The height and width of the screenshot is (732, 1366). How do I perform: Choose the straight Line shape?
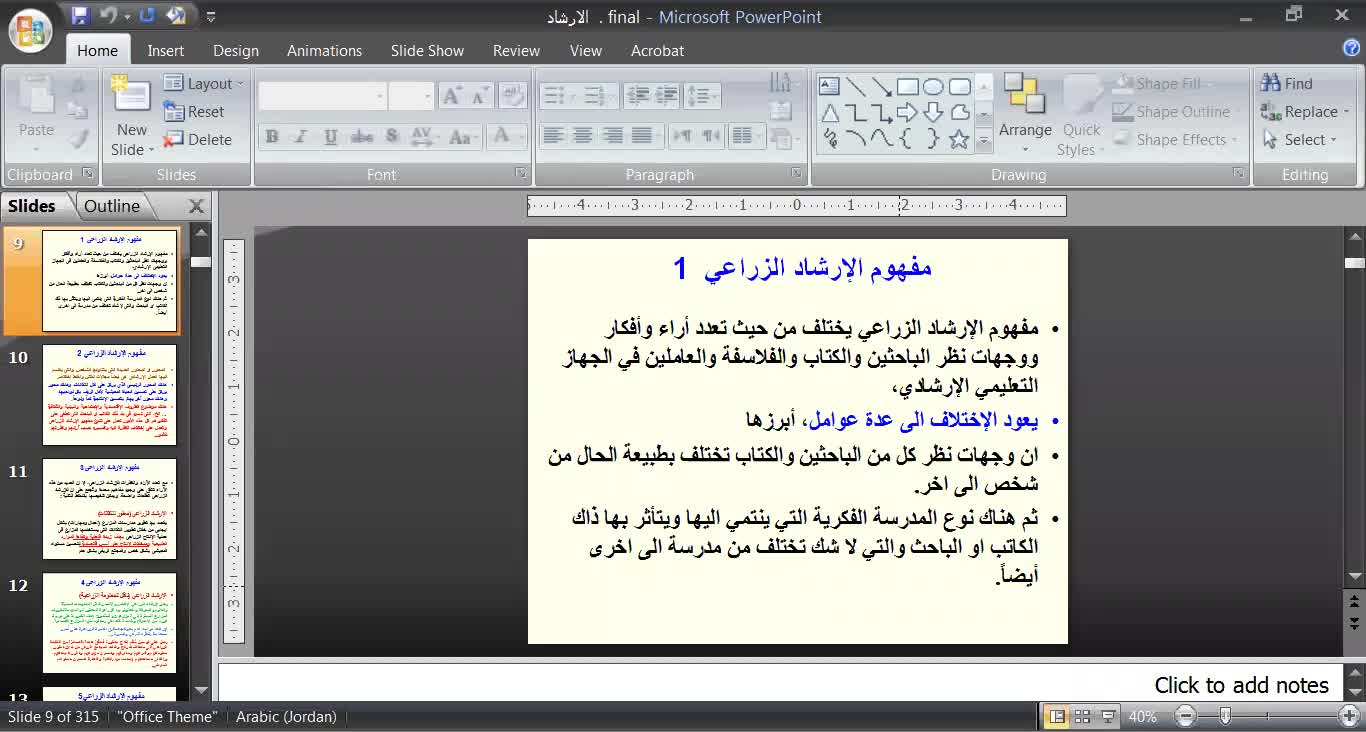(855, 86)
